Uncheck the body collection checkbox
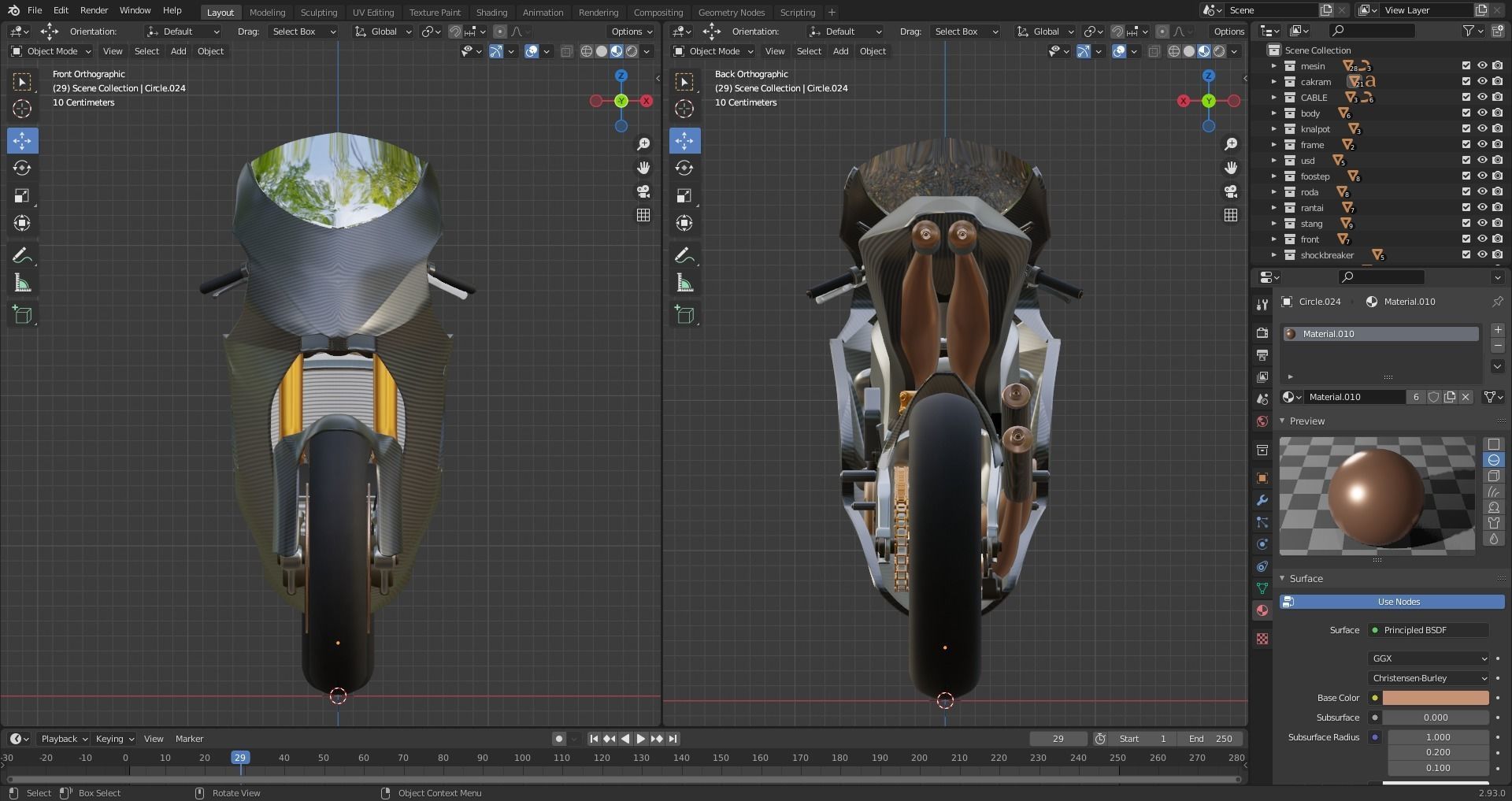 1466,113
